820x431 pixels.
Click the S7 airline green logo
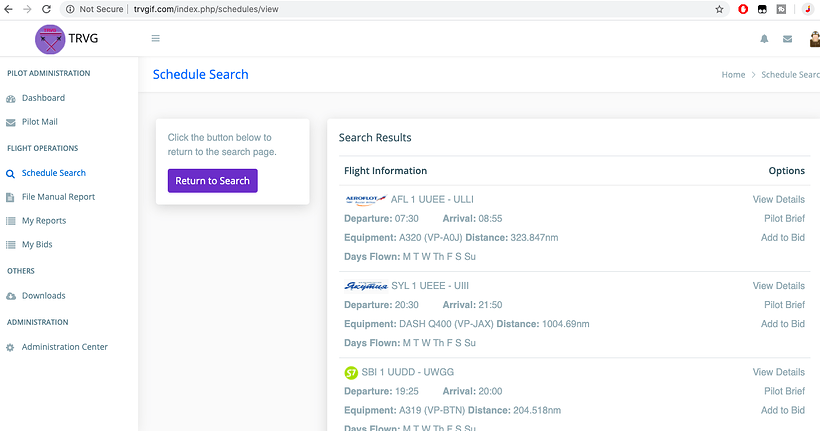pos(351,373)
